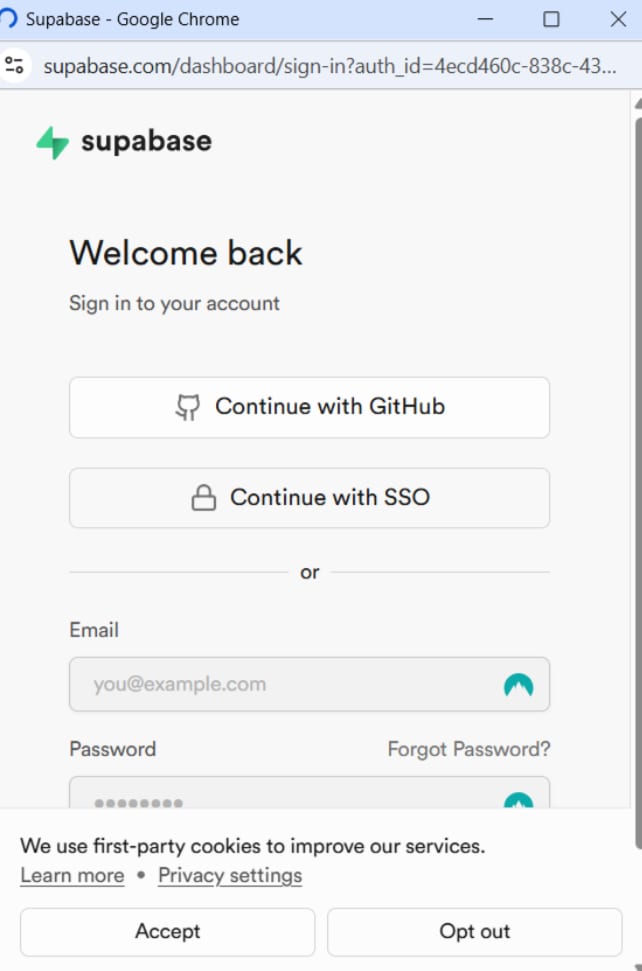Click the Chrome loading tab icon
The height and width of the screenshot is (971, 642).
(9, 19)
